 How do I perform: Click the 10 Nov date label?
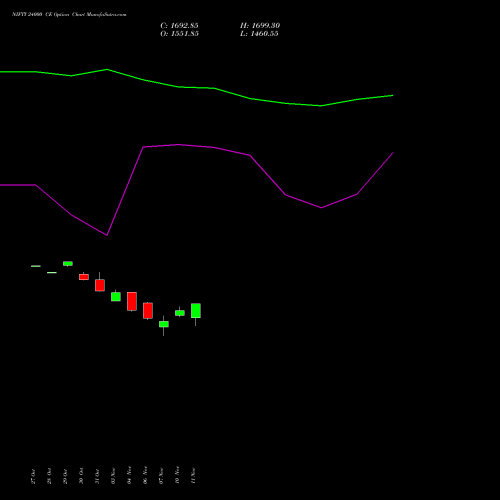177,475
